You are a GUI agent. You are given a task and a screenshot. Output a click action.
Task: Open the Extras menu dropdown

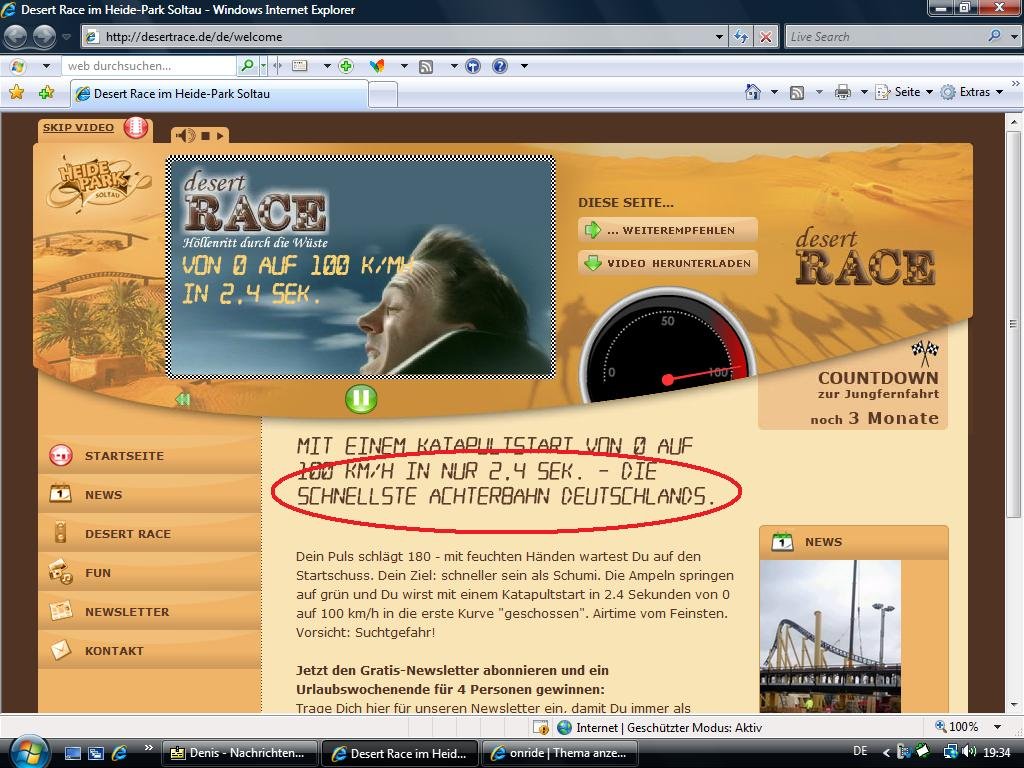click(999, 92)
